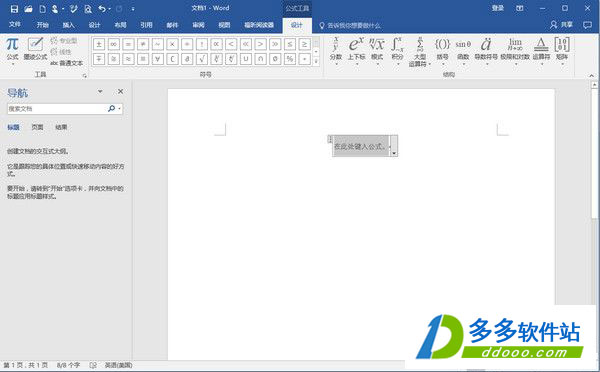Open the Pages (页面) tab in navigation pane
Image resolution: width=600 pixels, height=372 pixels.
pos(37,127)
